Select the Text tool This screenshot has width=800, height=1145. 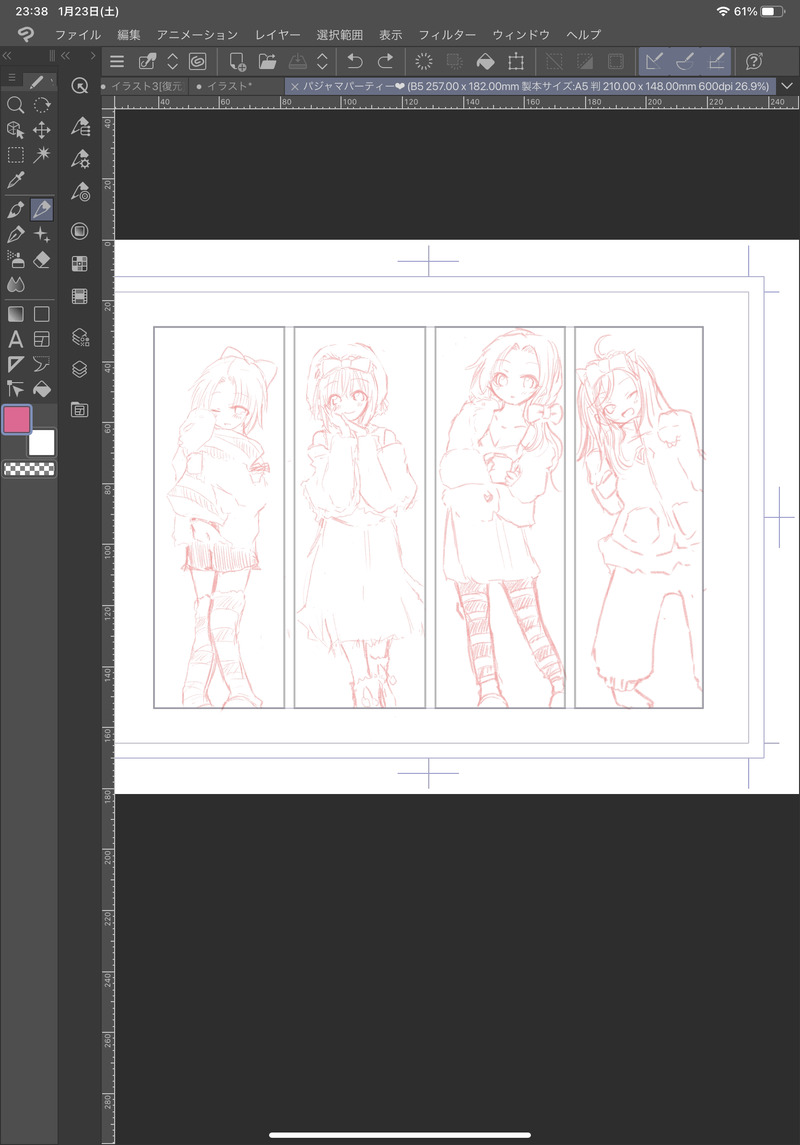coord(15,339)
